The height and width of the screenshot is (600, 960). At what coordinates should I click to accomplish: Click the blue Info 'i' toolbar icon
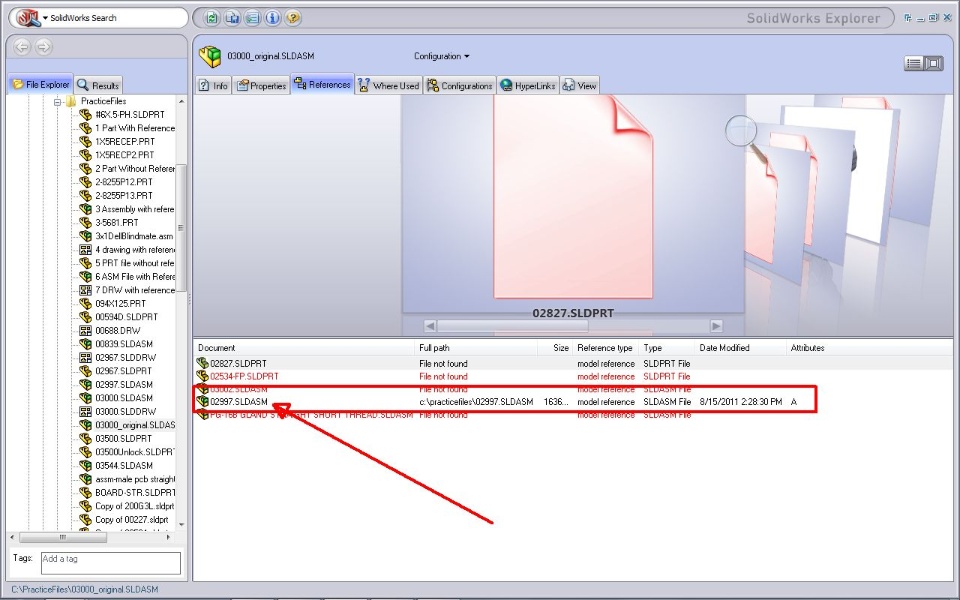[272, 18]
